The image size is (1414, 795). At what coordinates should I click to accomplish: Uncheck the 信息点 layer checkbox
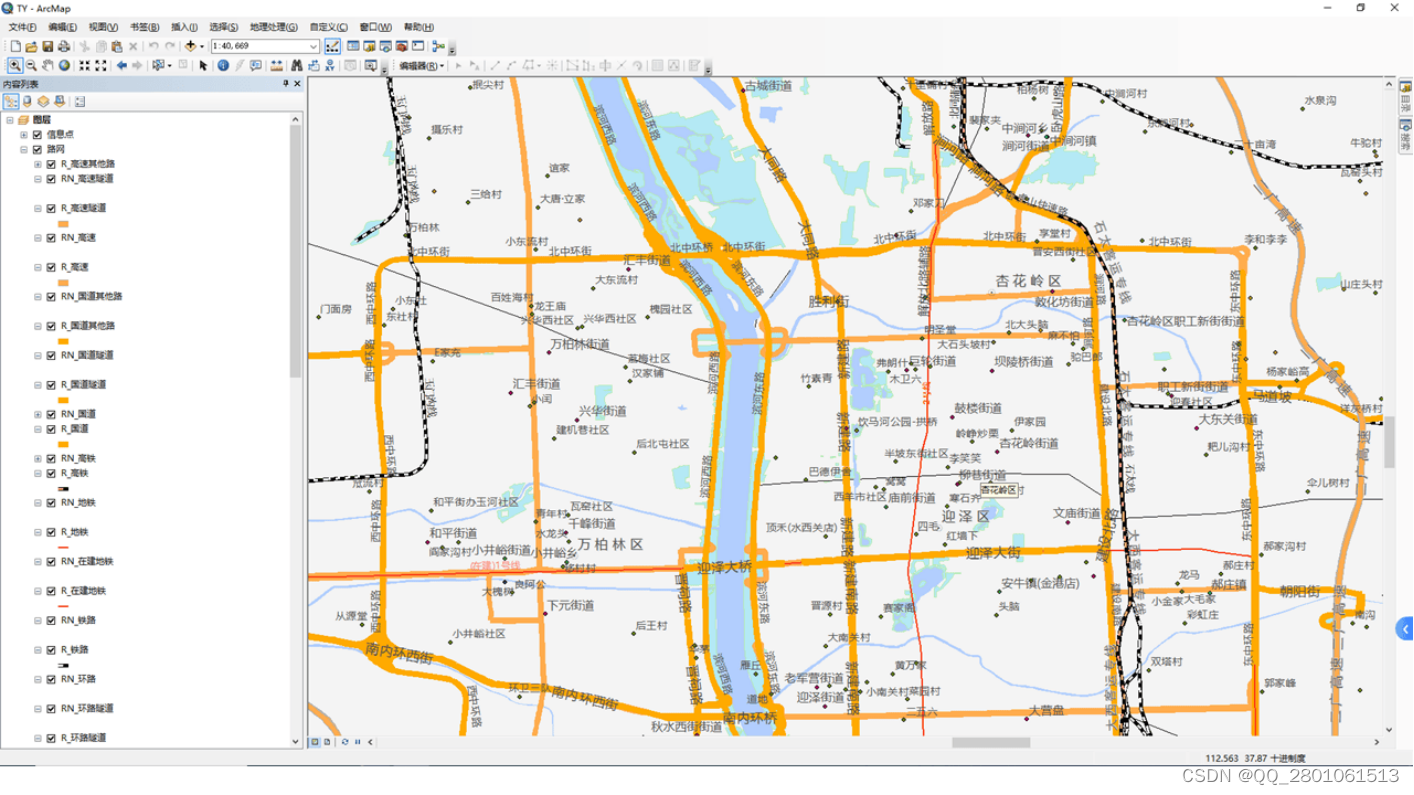[x=37, y=134]
